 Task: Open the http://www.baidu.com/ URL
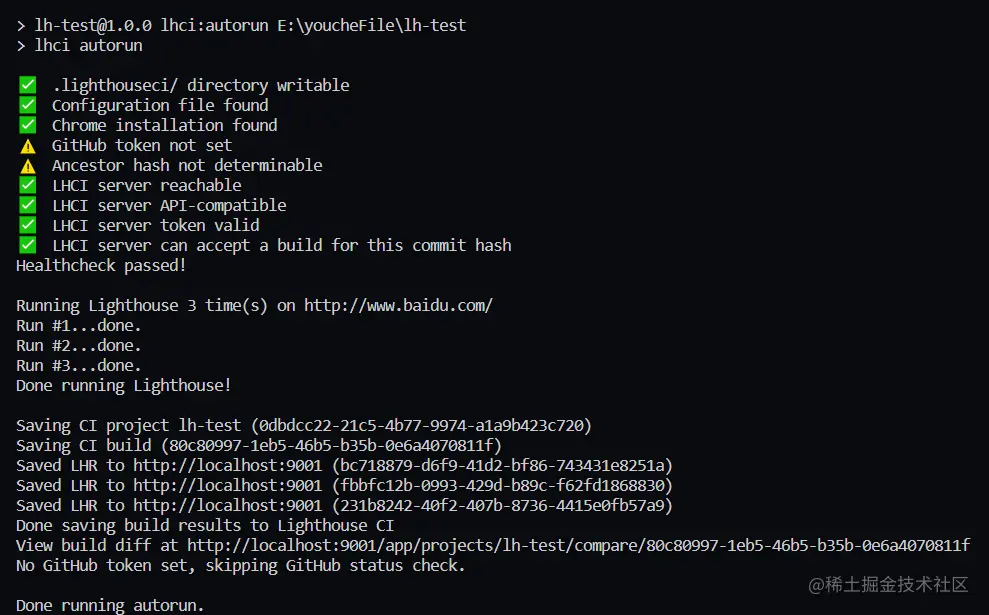[x=398, y=306]
